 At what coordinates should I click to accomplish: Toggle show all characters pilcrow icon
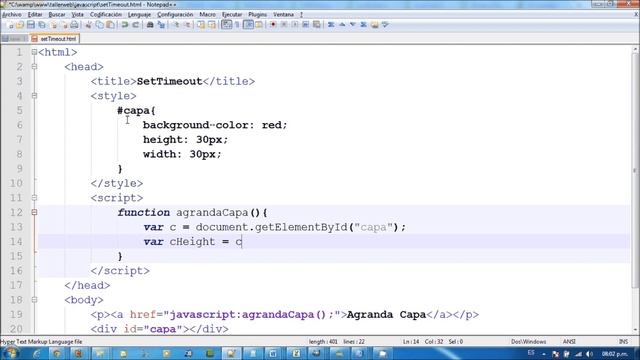click(x=237, y=25)
